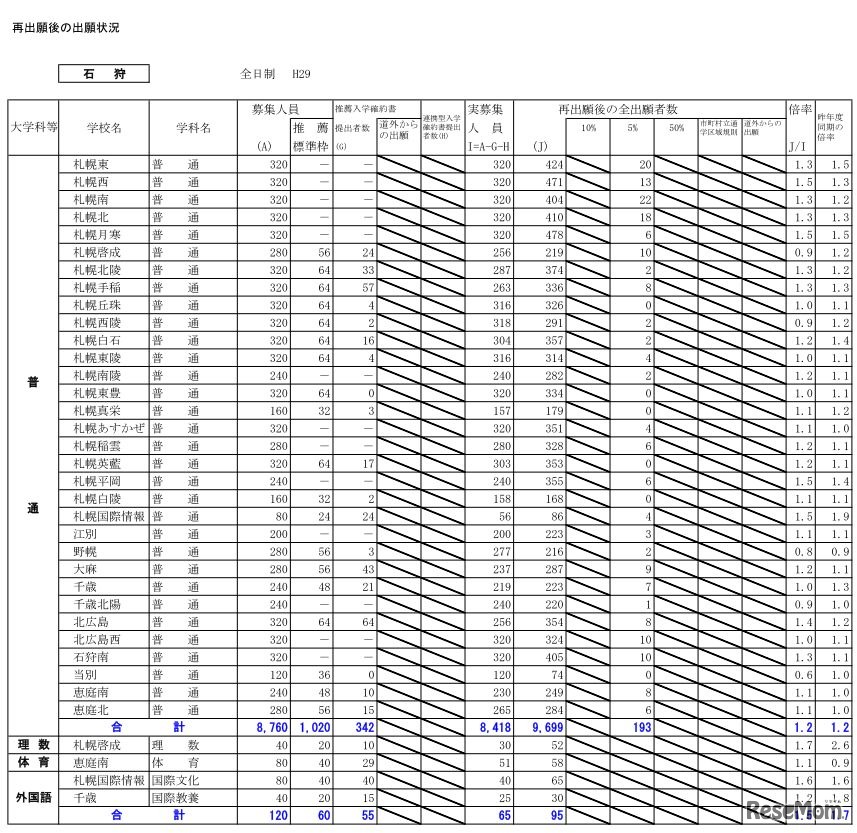Viewport: 857px width, 833px height.
Task: Select the boxed 石狩 district label
Action: 104,74
